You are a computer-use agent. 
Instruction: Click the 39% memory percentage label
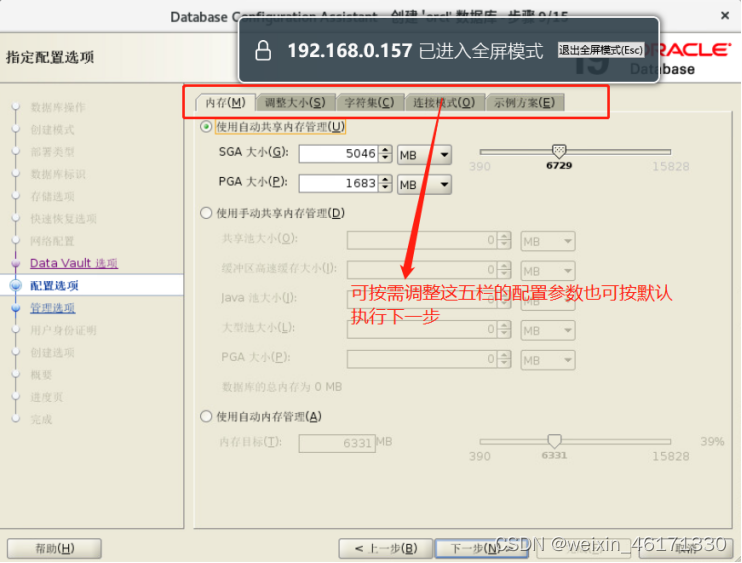pyautogui.click(x=712, y=441)
